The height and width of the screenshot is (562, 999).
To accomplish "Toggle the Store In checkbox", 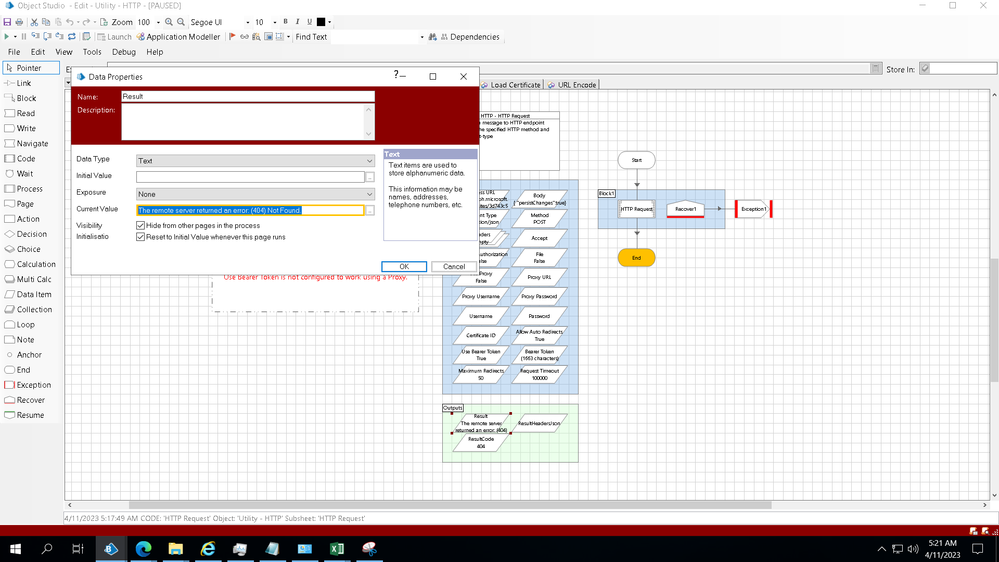I will tap(925, 69).
